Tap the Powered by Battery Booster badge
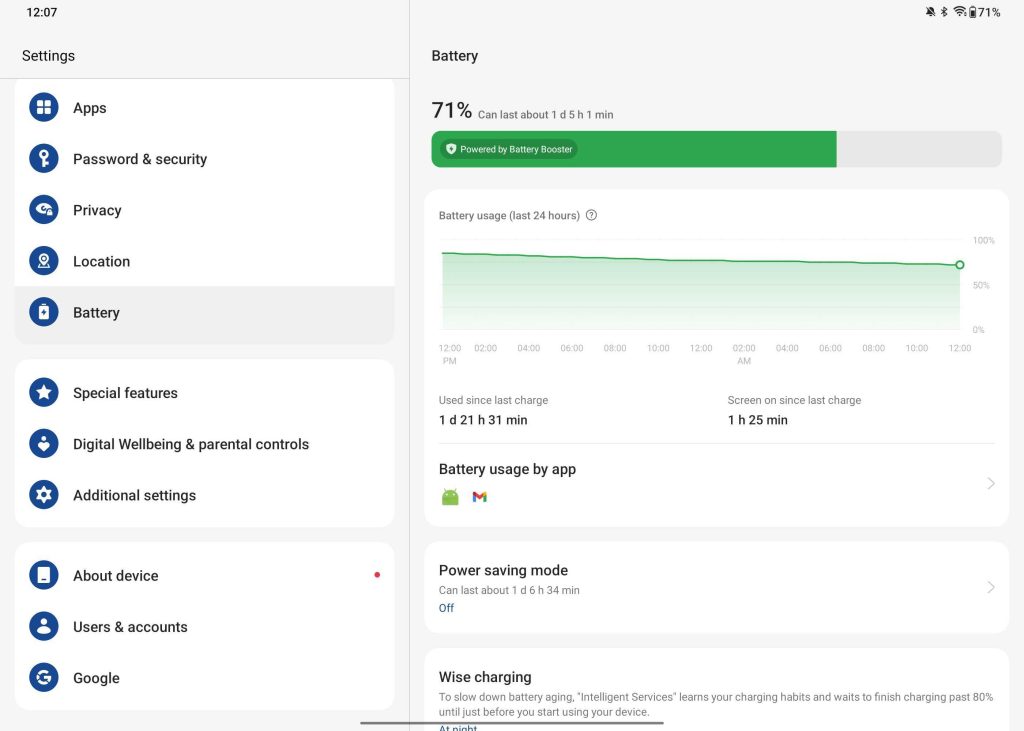1024x731 pixels. pos(510,149)
